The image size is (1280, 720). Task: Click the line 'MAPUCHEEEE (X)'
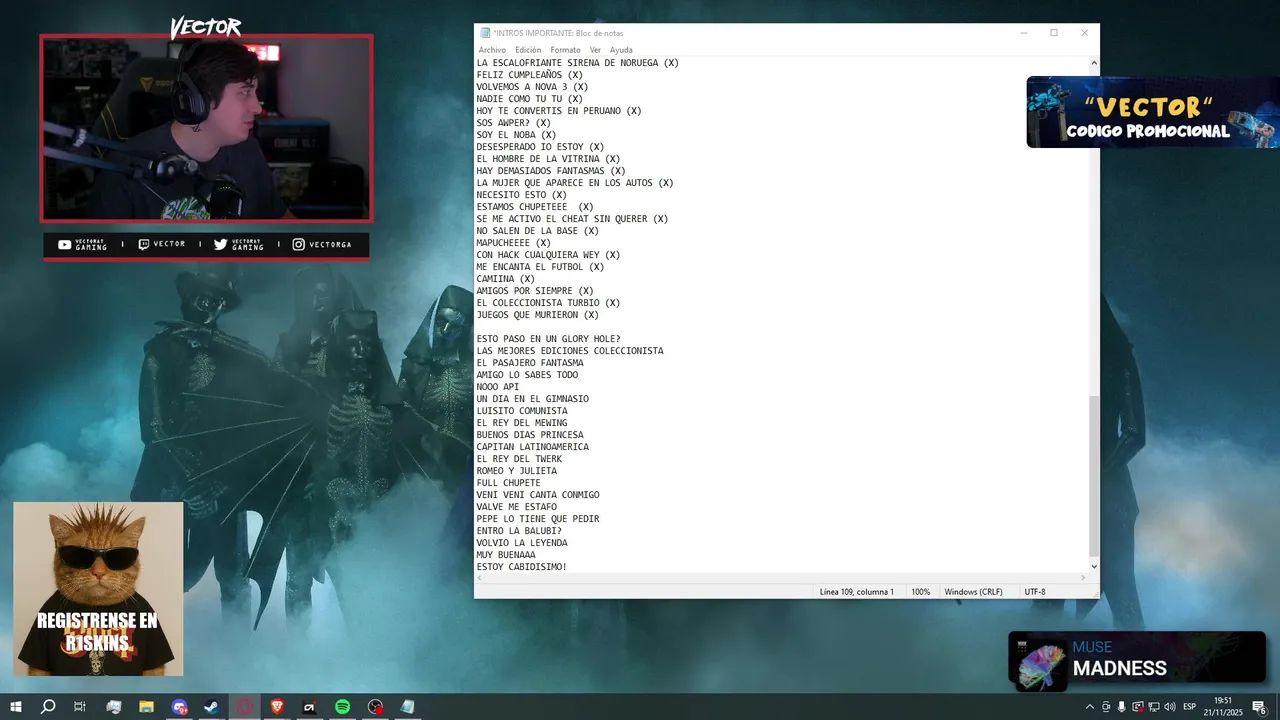click(514, 243)
